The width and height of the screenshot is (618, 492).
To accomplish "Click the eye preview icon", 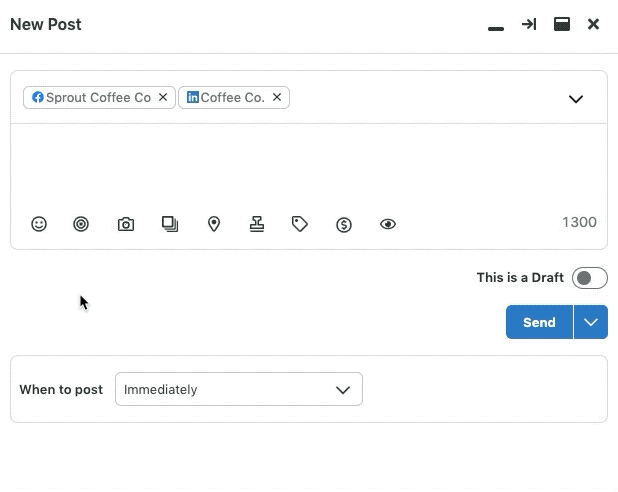I will 388,224.
